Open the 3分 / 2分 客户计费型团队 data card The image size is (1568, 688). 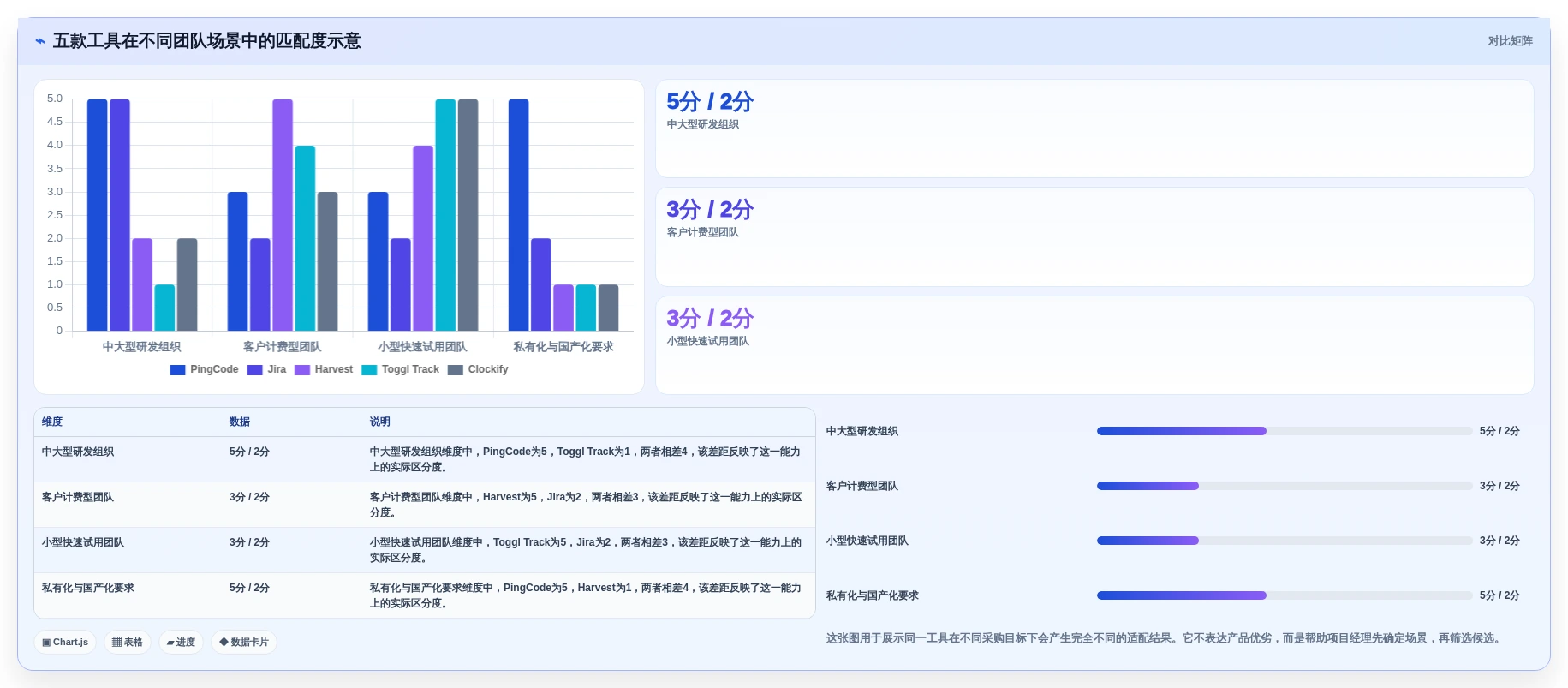pyautogui.click(x=1094, y=237)
